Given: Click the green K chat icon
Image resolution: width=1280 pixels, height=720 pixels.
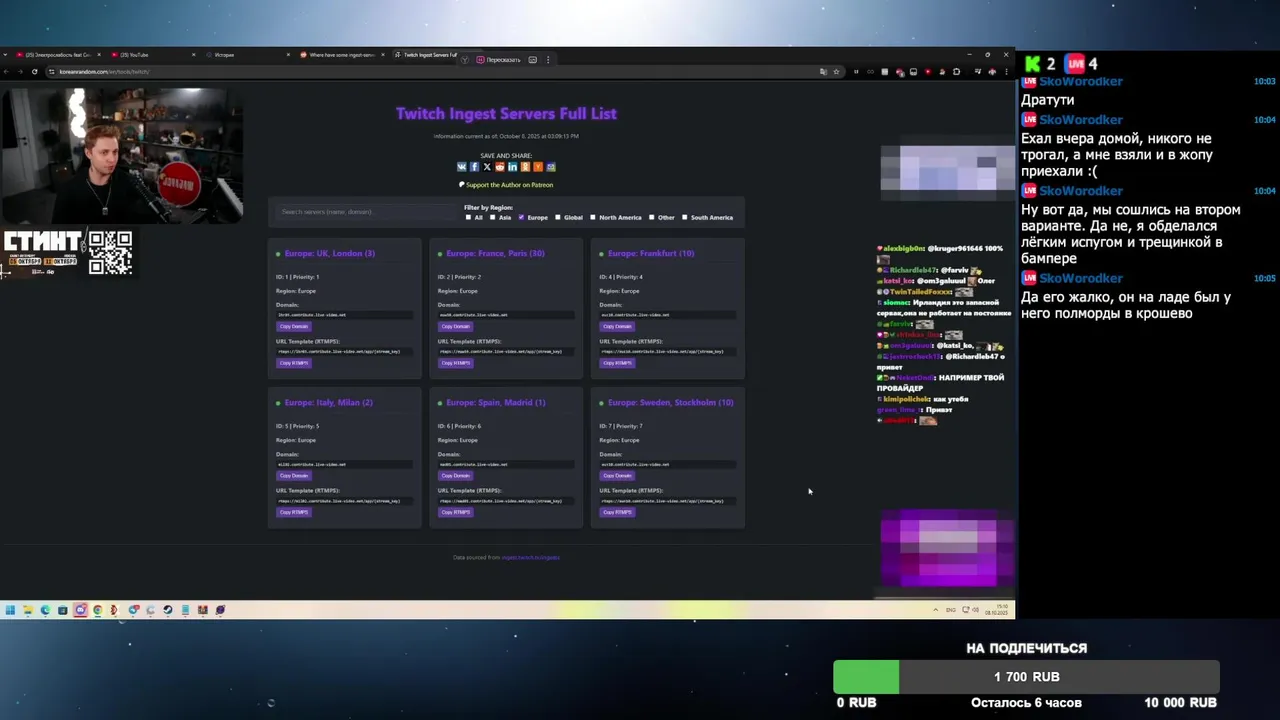Looking at the screenshot, I should click(1032, 63).
